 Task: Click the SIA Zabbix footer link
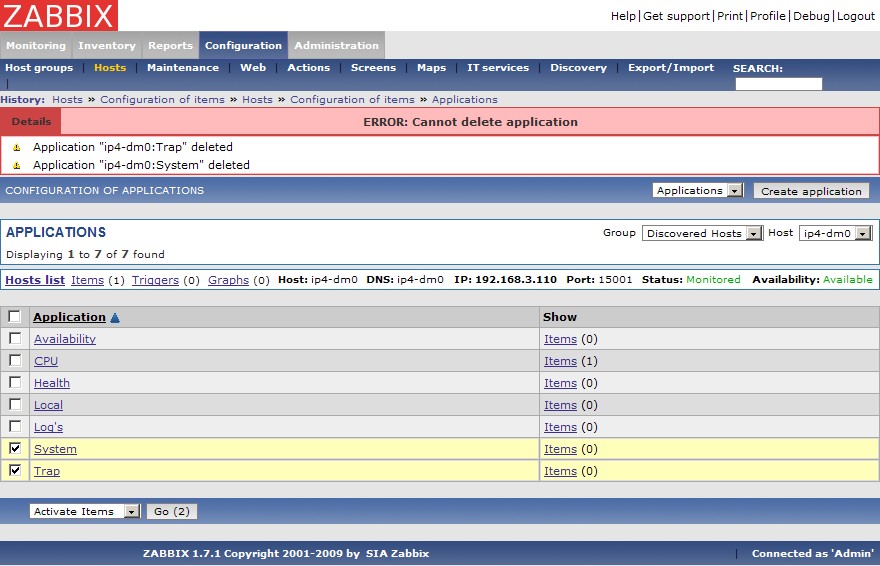click(397, 553)
